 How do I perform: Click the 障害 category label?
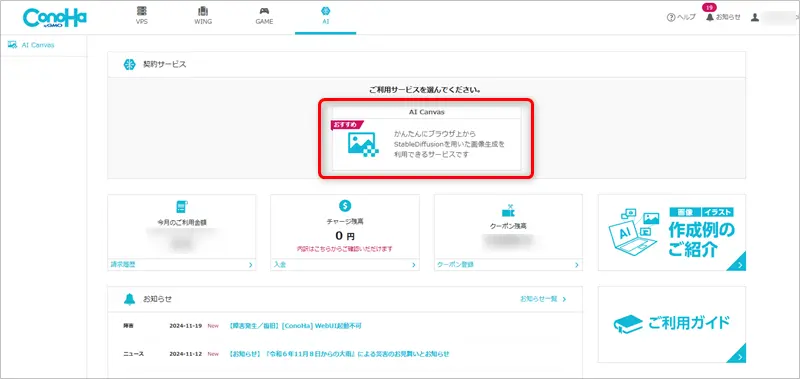128,325
